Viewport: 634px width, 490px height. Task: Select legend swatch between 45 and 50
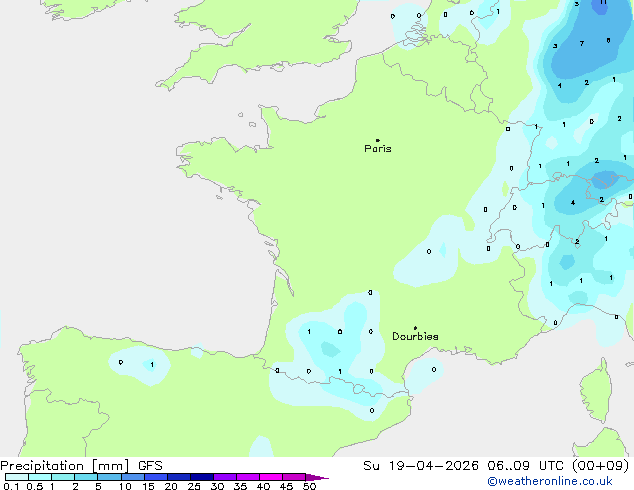point(294,477)
